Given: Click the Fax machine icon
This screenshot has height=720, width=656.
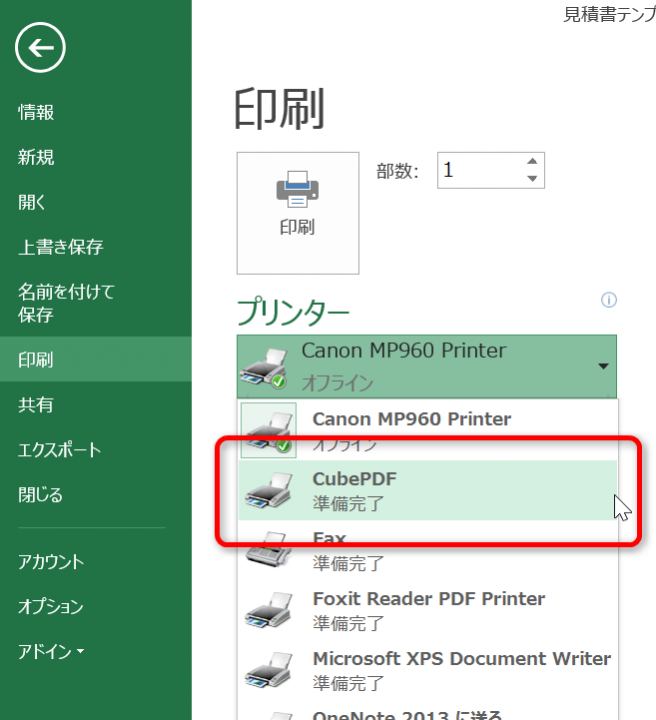Looking at the screenshot, I should pos(269,549).
